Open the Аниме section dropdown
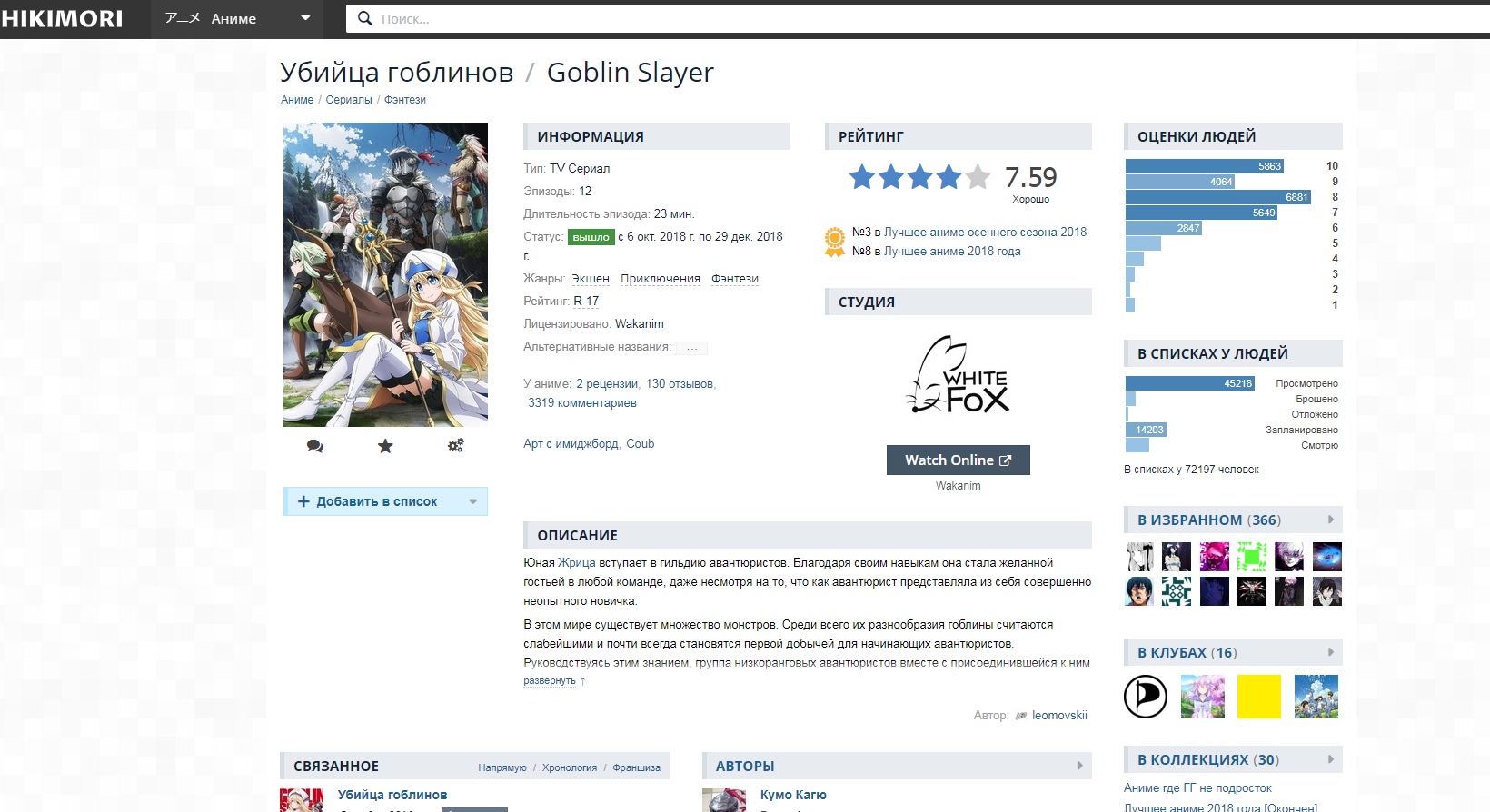Screen dimensions: 1490x812 pyautogui.click(x=237, y=18)
